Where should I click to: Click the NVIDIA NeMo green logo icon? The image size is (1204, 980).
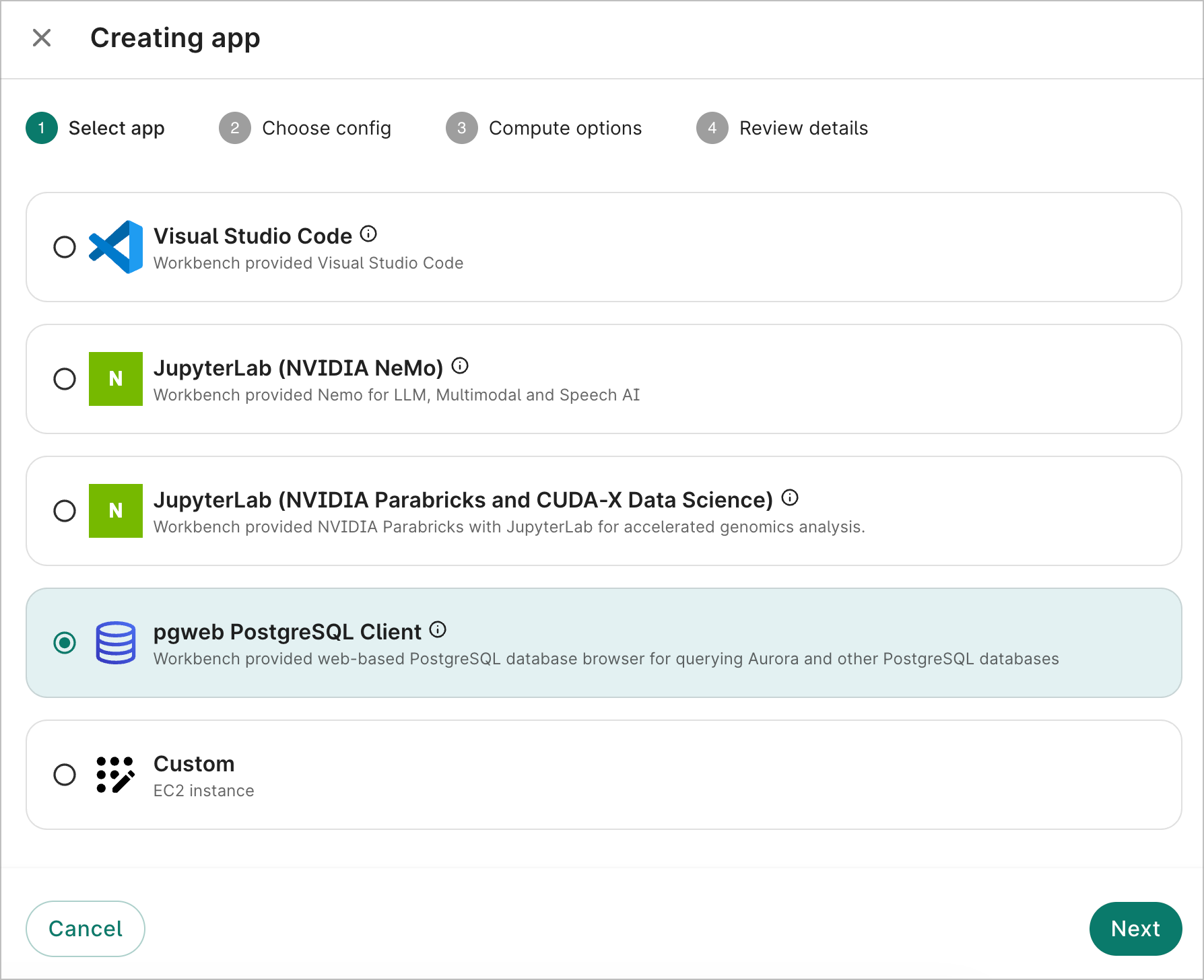pos(116,379)
